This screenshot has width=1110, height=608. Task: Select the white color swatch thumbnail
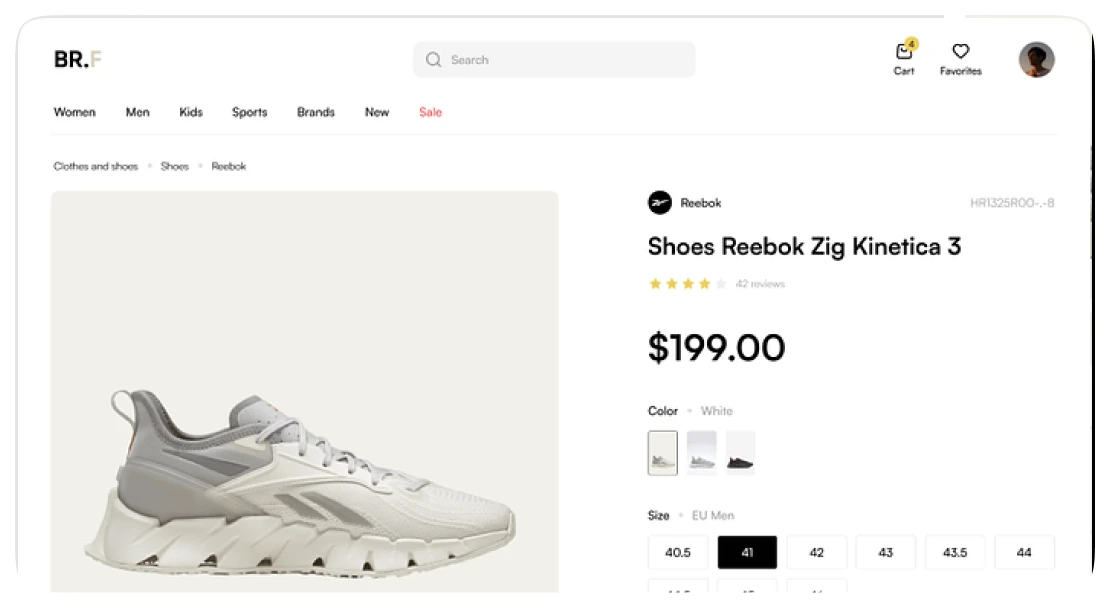pos(663,453)
